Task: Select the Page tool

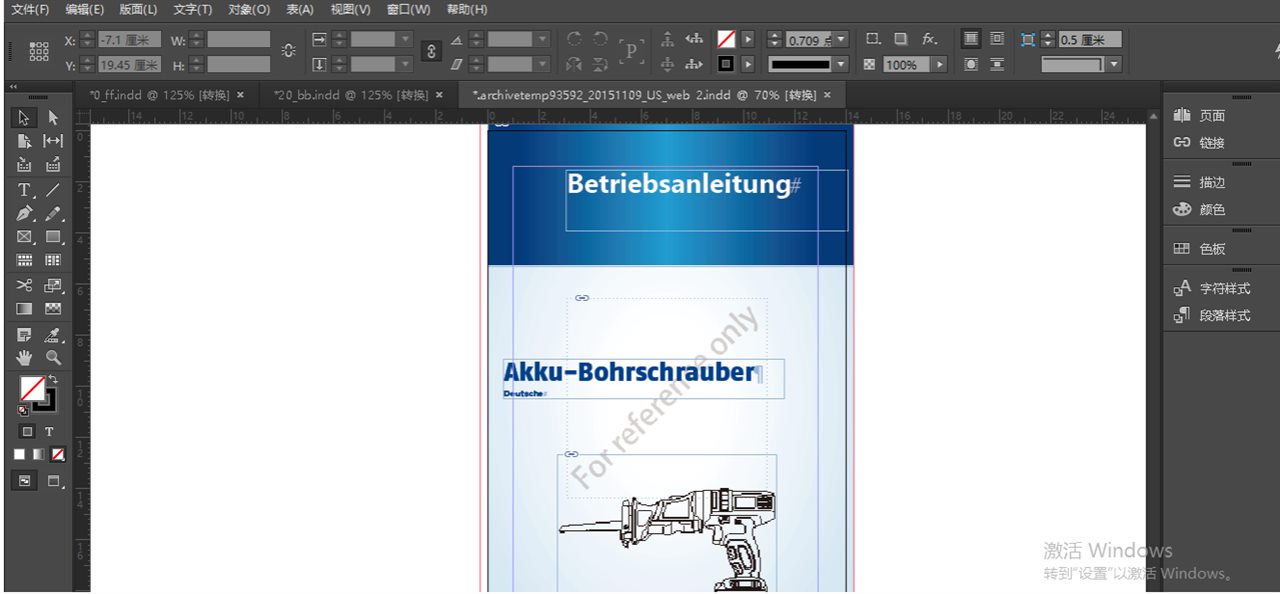Action: pyautogui.click(x=24, y=142)
